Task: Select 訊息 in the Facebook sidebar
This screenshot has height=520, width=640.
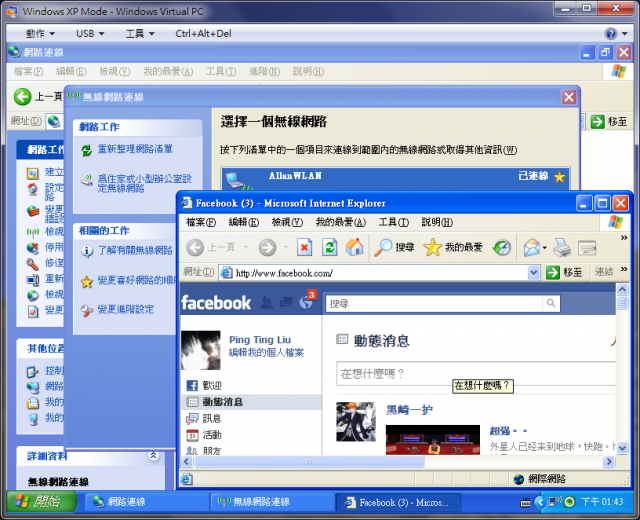Action: click(212, 418)
